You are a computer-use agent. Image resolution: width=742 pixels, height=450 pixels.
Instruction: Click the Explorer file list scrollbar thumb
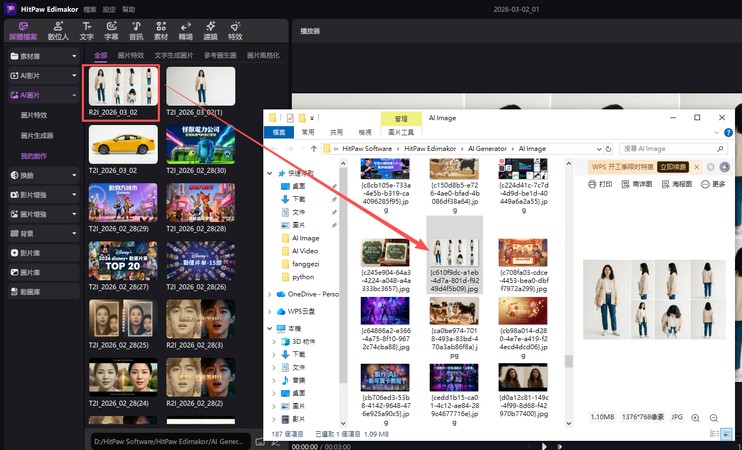click(569, 362)
